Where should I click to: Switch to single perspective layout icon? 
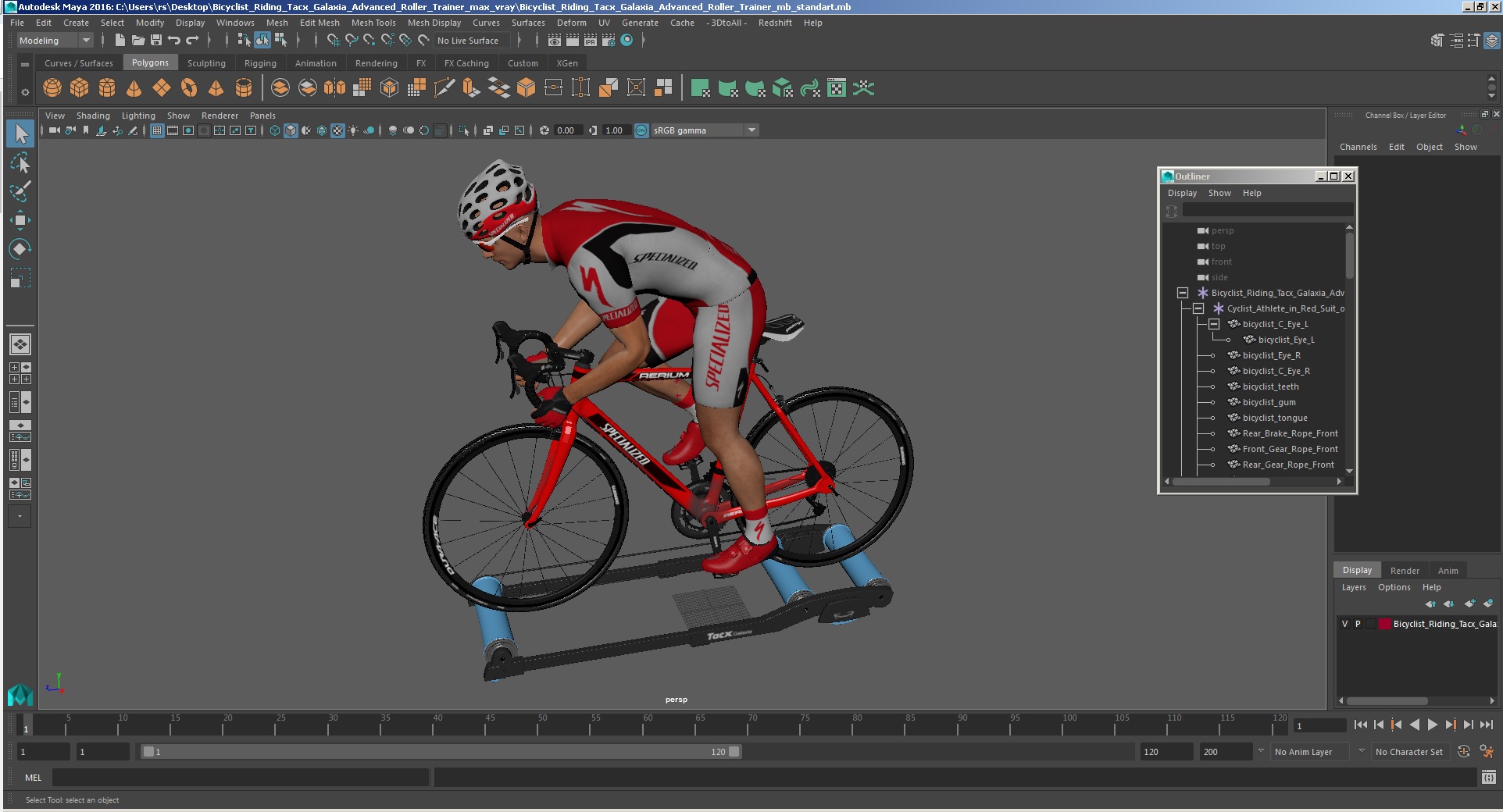point(20,344)
